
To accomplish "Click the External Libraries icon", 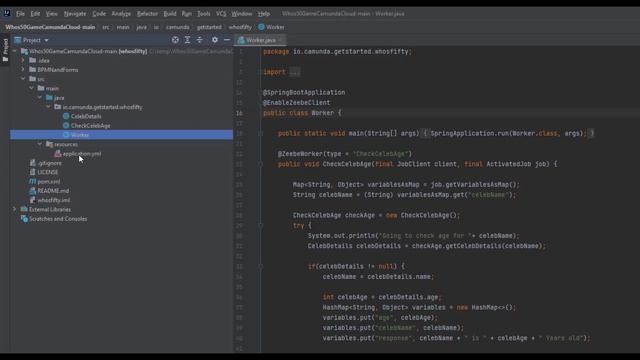I will pos(24,209).
